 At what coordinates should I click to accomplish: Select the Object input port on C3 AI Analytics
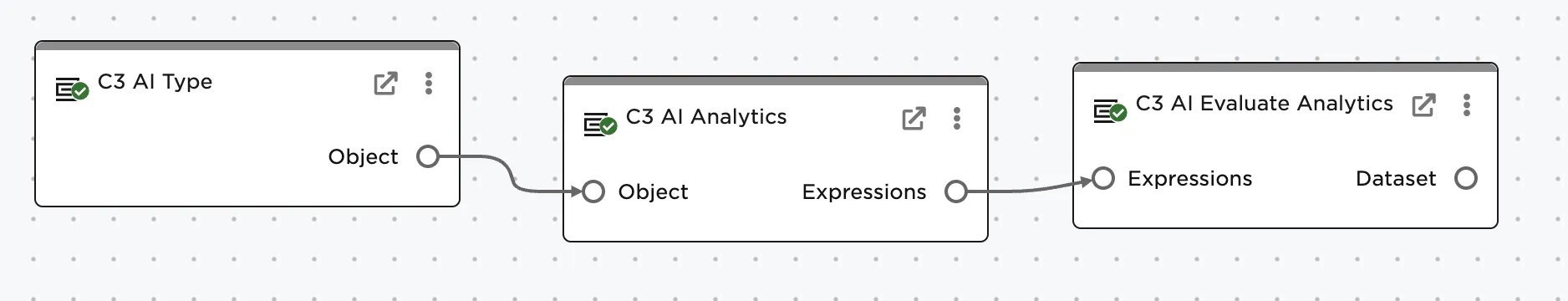pos(593,191)
